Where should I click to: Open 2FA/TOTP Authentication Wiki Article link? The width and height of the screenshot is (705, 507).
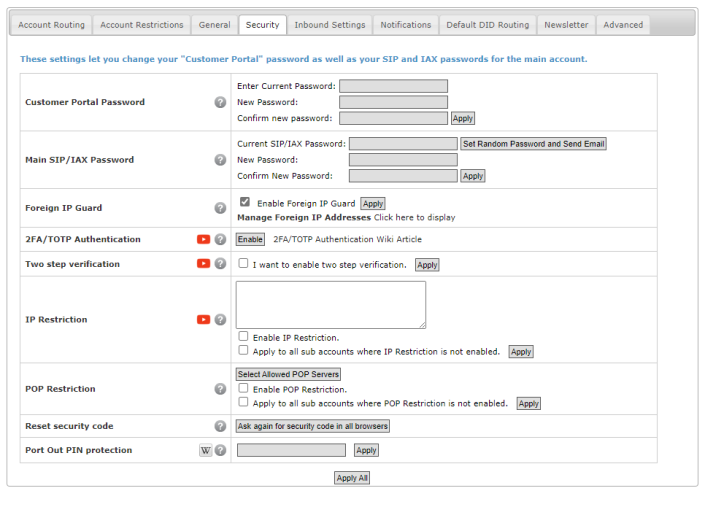[x=347, y=240]
